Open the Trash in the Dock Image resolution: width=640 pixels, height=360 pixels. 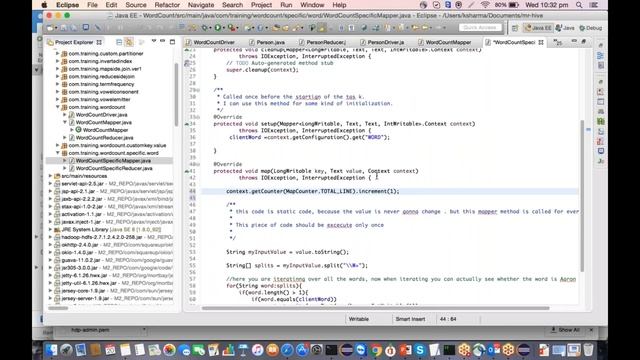(x=588, y=350)
